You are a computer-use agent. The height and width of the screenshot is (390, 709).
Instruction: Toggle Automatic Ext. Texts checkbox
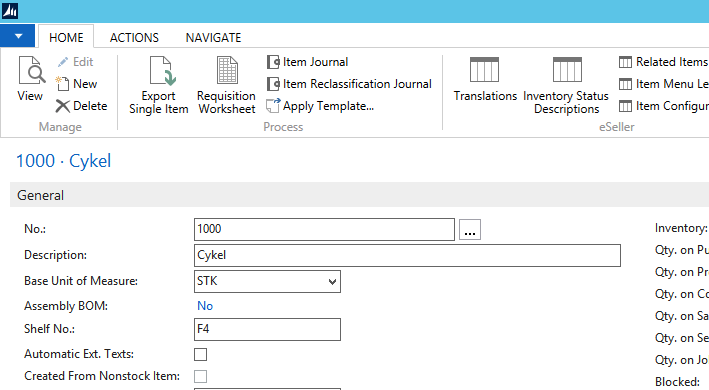click(200, 354)
